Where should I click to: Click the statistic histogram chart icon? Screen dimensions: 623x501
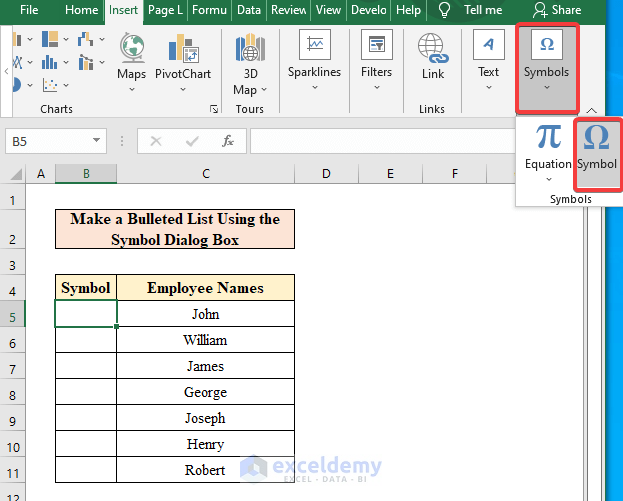pyautogui.click(x=50, y=62)
